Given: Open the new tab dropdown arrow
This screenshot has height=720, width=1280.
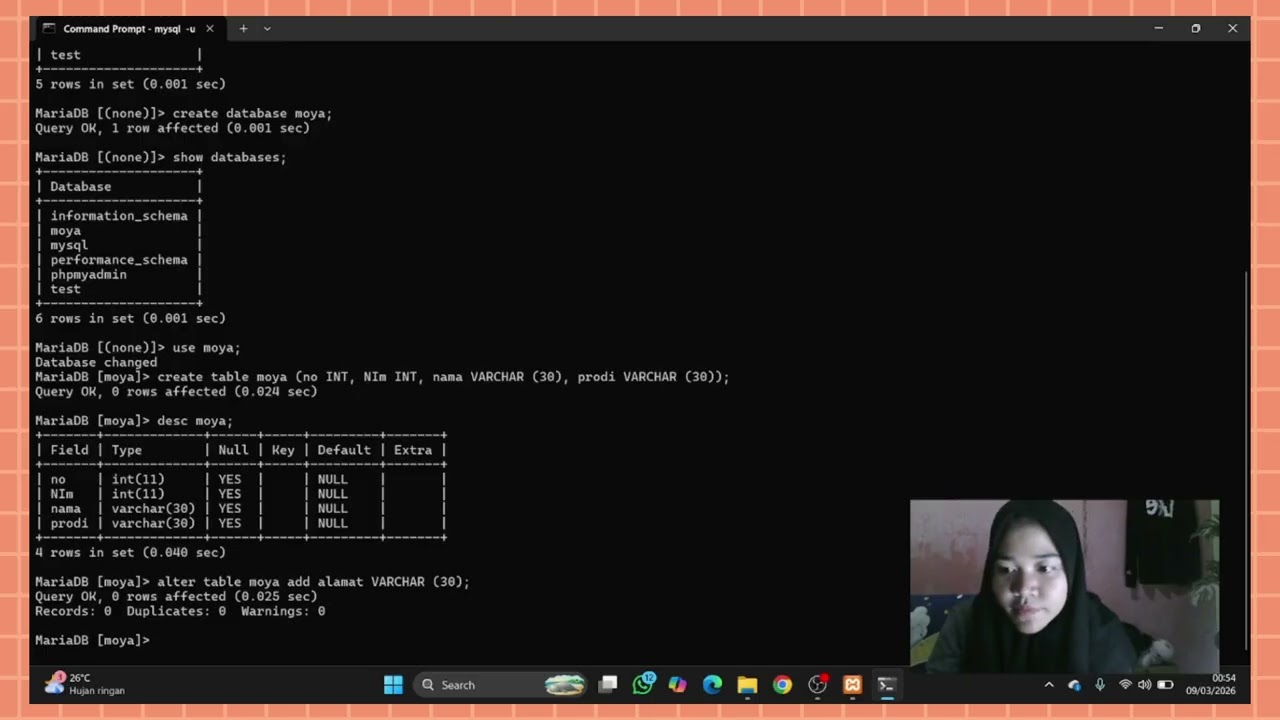Looking at the screenshot, I should pos(267,29).
